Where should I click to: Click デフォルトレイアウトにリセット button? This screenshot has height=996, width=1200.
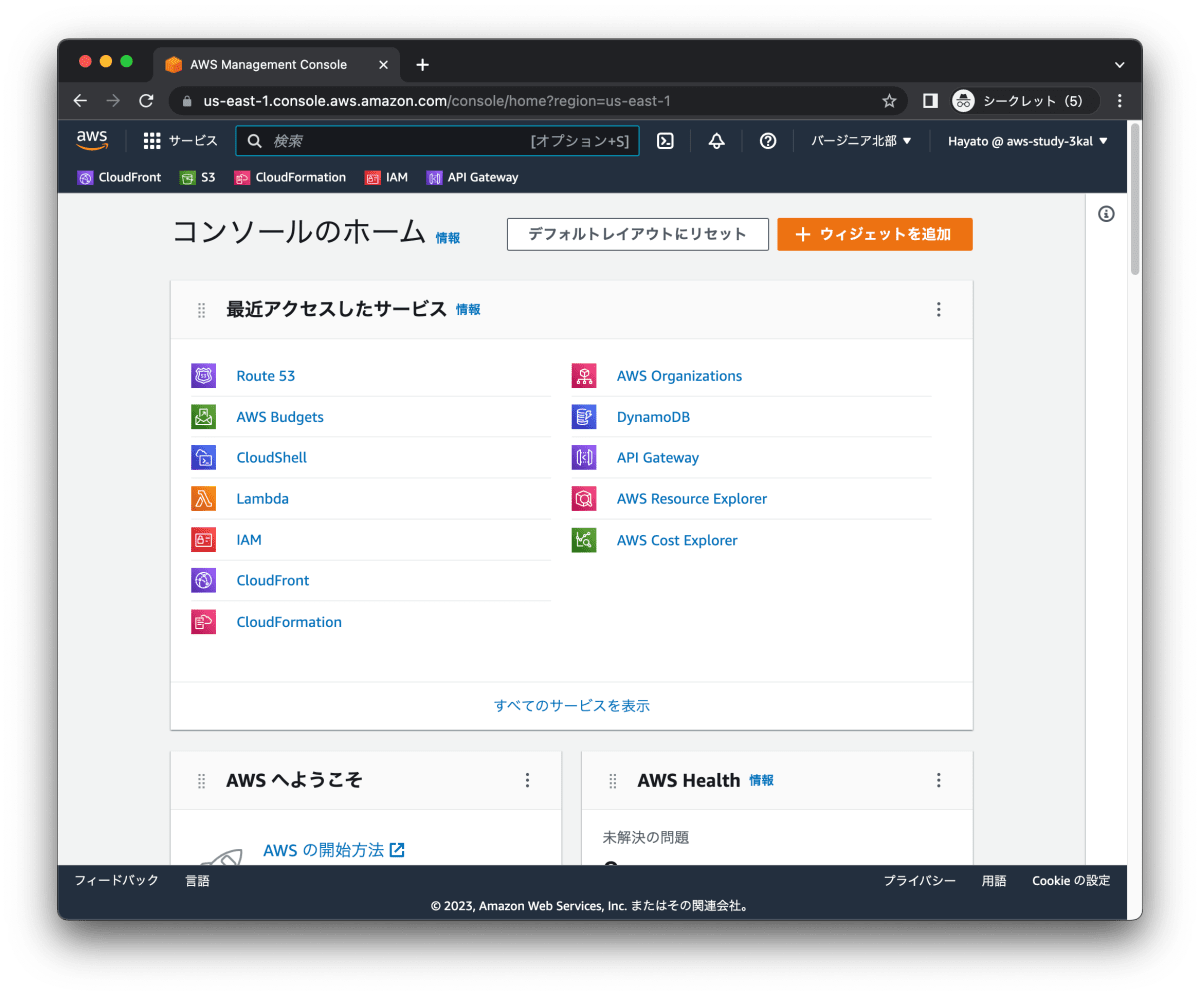pyautogui.click(x=638, y=234)
